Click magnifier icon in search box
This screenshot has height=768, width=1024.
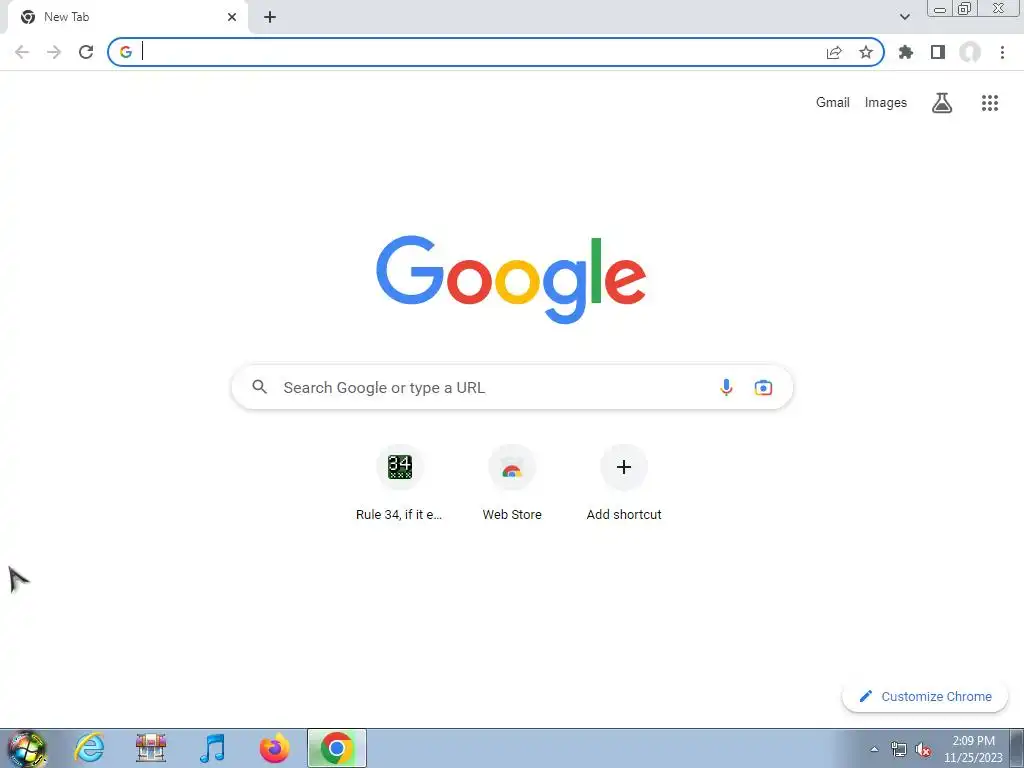click(x=260, y=387)
